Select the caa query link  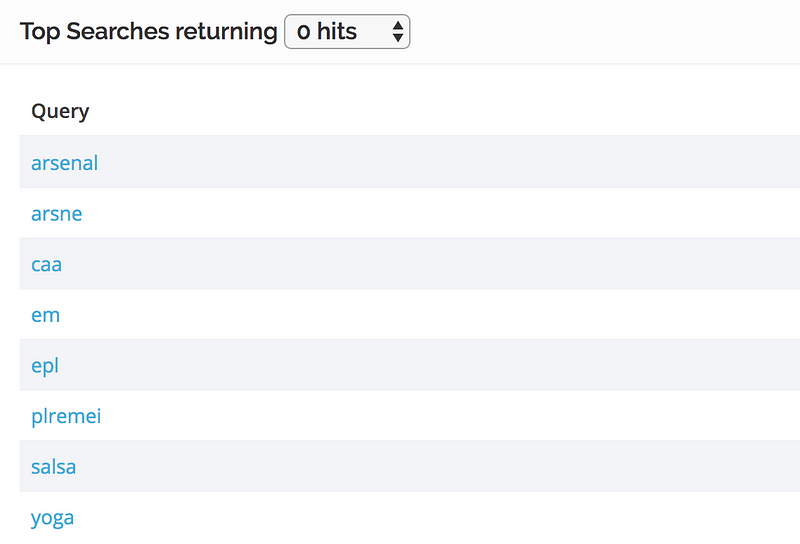[x=46, y=264]
